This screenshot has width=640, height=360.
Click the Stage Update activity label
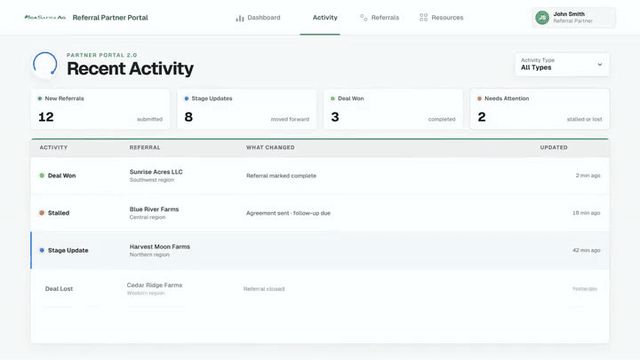68,250
